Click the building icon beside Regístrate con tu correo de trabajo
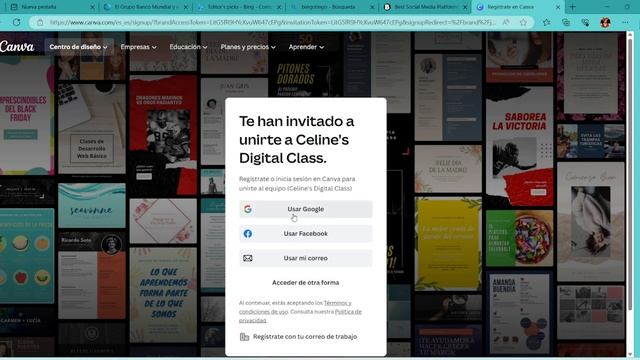The height and width of the screenshot is (360, 640). point(244,337)
